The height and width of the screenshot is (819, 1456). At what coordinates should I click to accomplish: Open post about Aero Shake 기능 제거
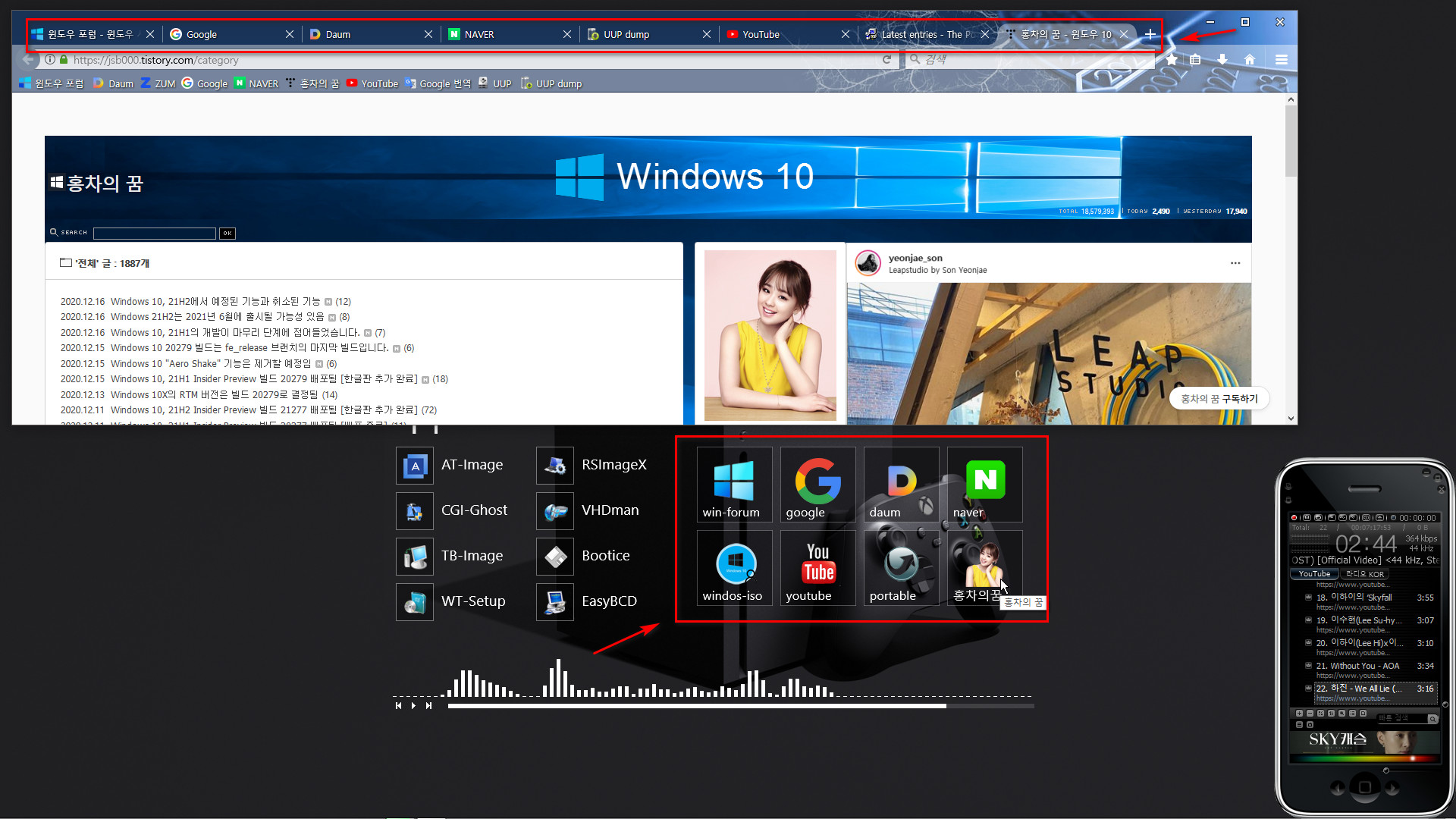211,364
